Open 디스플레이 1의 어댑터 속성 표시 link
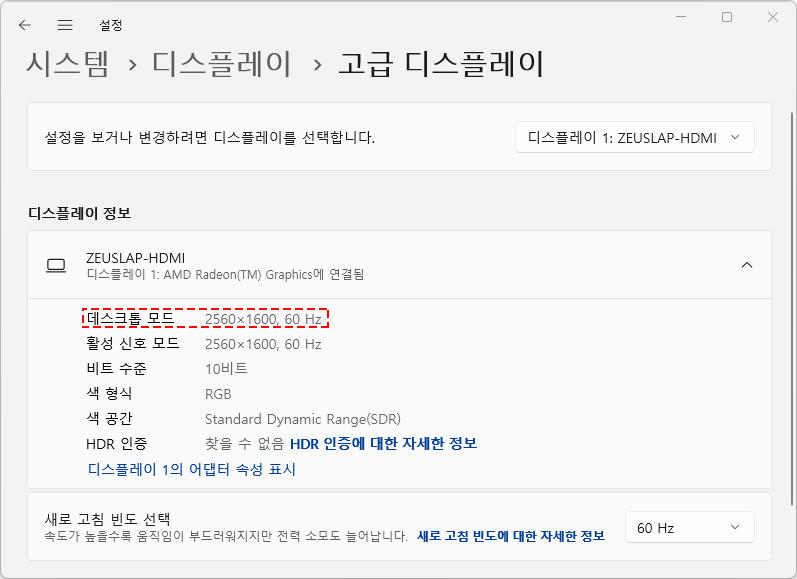 [192, 469]
